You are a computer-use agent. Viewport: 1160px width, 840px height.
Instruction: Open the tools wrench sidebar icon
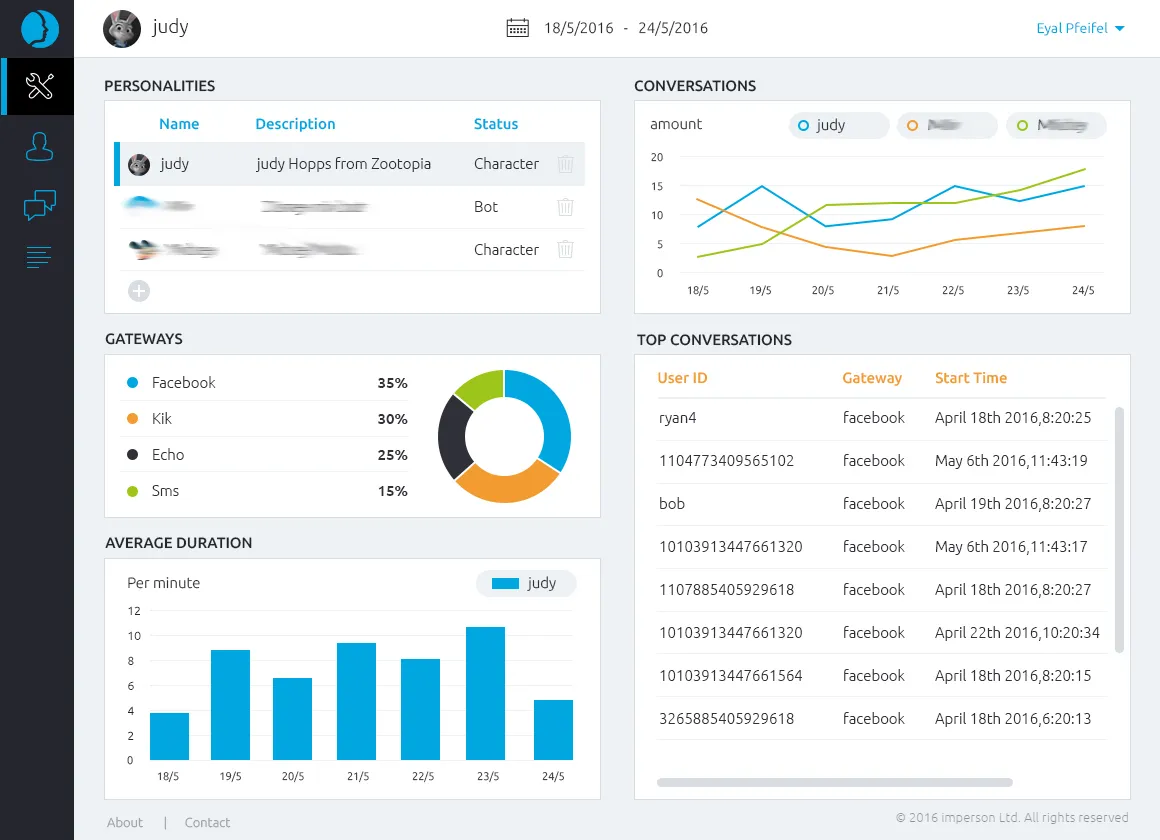(40, 86)
